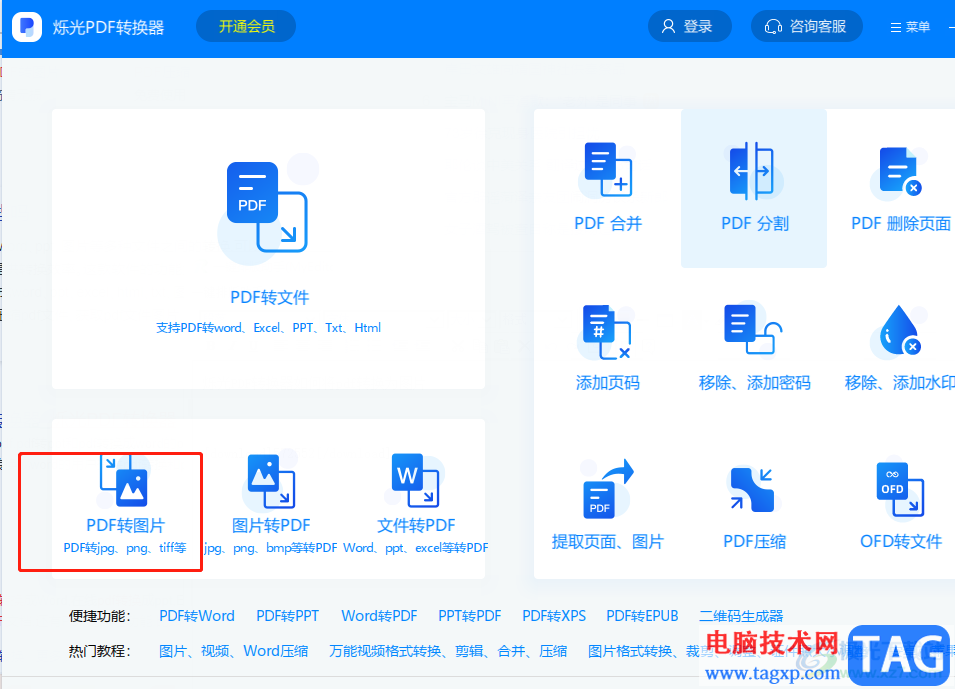Open the 菜单 hamburger menu
The width and height of the screenshot is (955, 689).
click(910, 27)
